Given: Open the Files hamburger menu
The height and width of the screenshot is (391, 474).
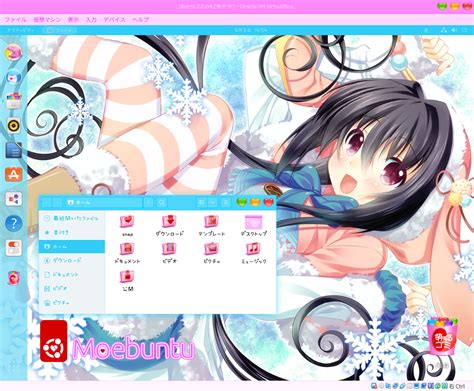Looking at the screenshot, I should coord(226,202).
